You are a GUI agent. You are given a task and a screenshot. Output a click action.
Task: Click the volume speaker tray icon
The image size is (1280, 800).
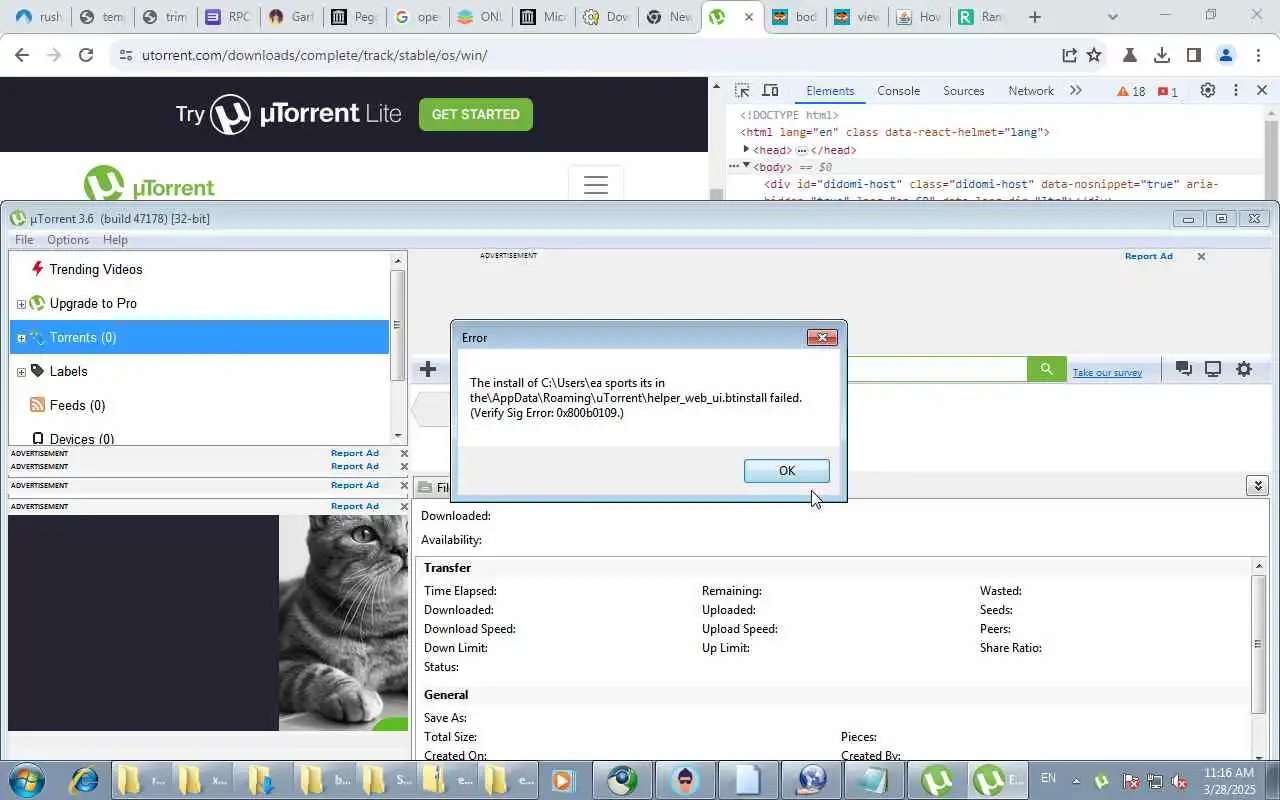pos(1180,781)
